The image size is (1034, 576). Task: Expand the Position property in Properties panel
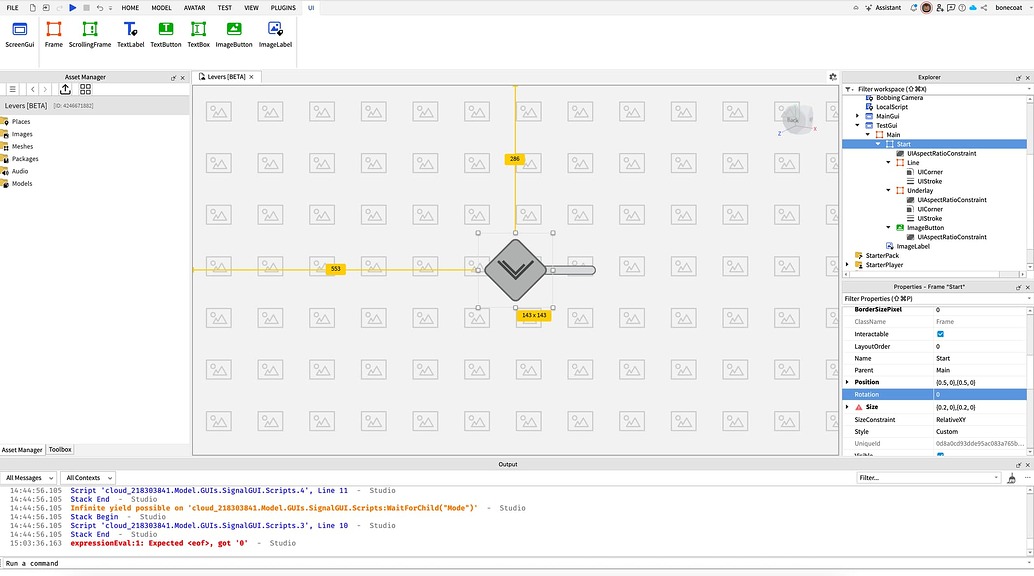(849, 382)
